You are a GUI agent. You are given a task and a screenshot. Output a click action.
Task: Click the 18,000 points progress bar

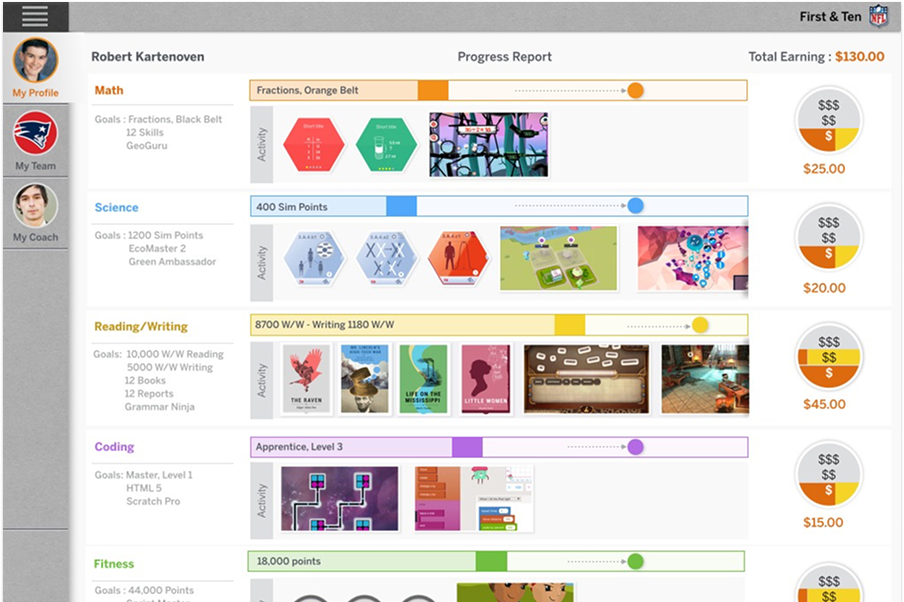pyautogui.click(x=496, y=561)
